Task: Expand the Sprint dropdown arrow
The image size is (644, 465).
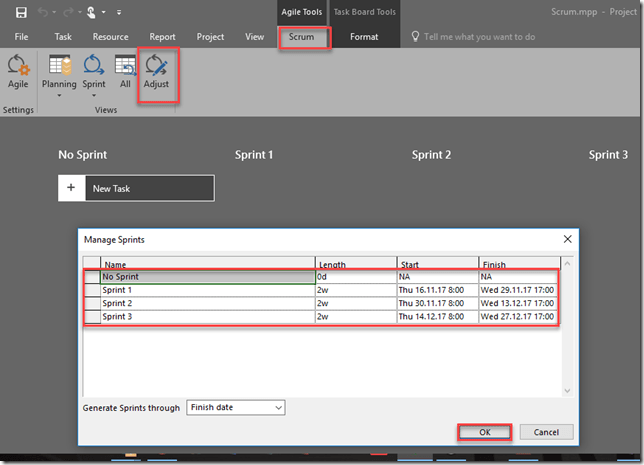Action: 93,97
